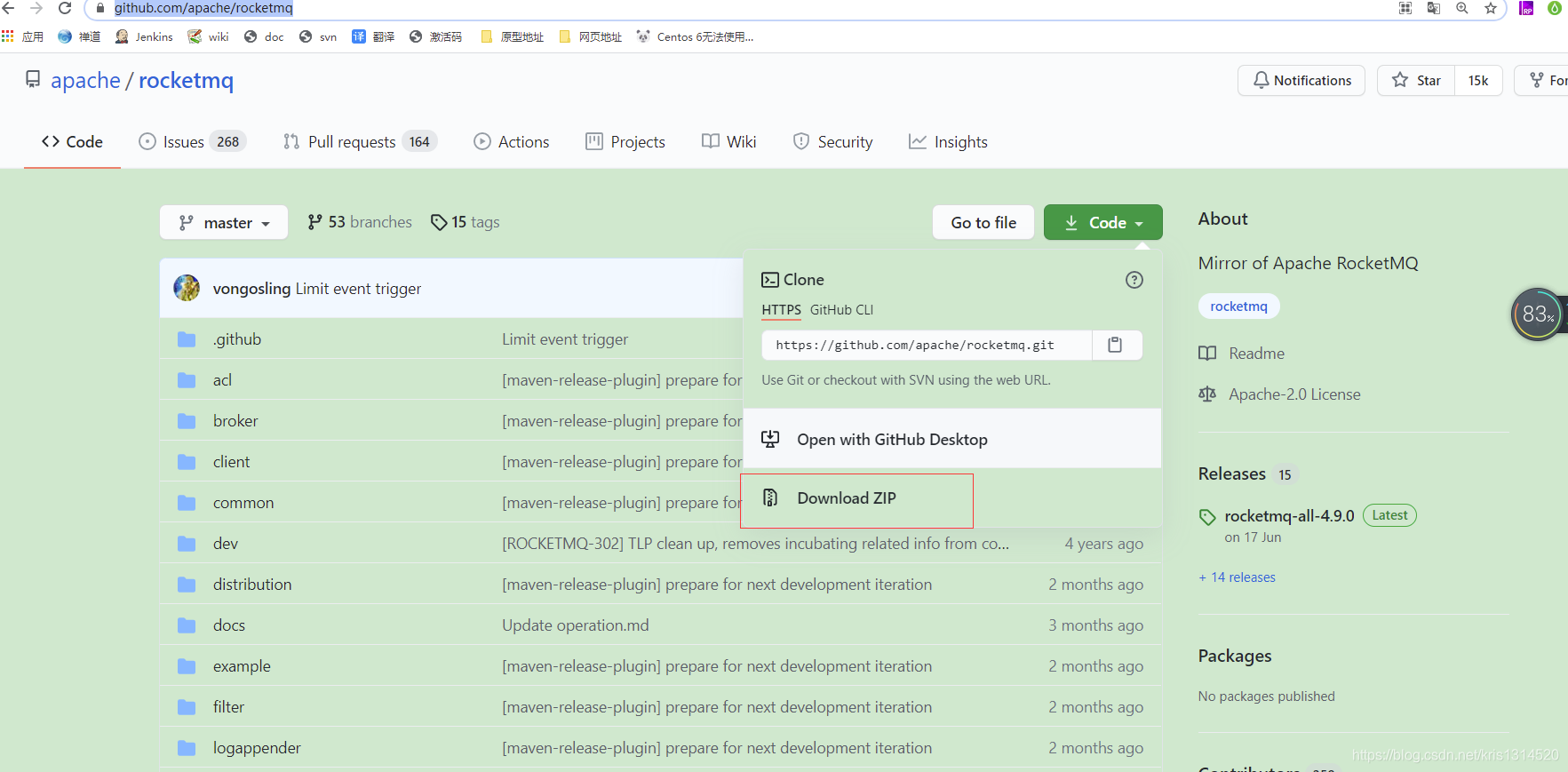
Task: View the 53 branches
Action: (360, 222)
